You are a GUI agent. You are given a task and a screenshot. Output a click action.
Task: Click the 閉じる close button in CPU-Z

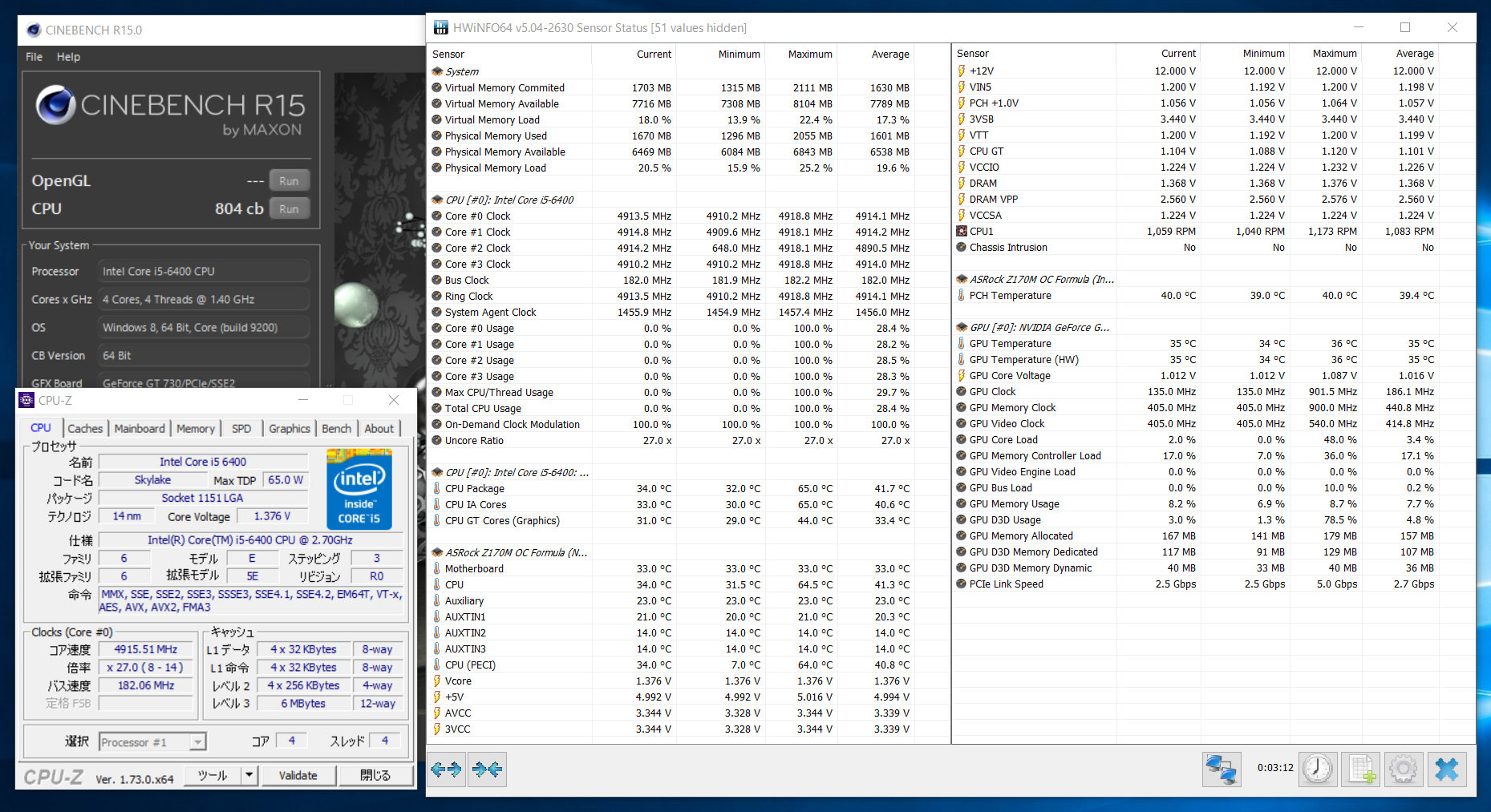375,775
